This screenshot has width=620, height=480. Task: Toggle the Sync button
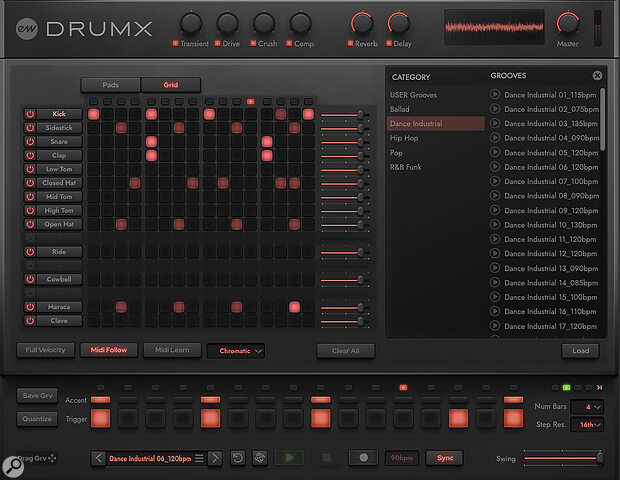[445, 458]
